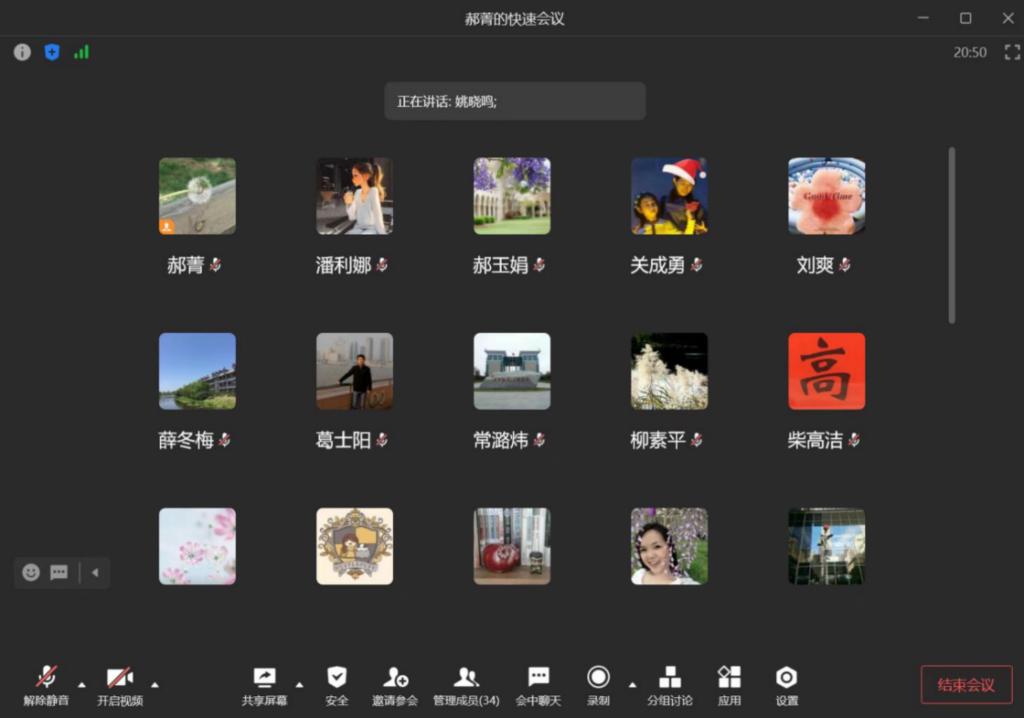The height and width of the screenshot is (718, 1024).
Task: Open the apps icon (应用)
Action: pos(729,685)
